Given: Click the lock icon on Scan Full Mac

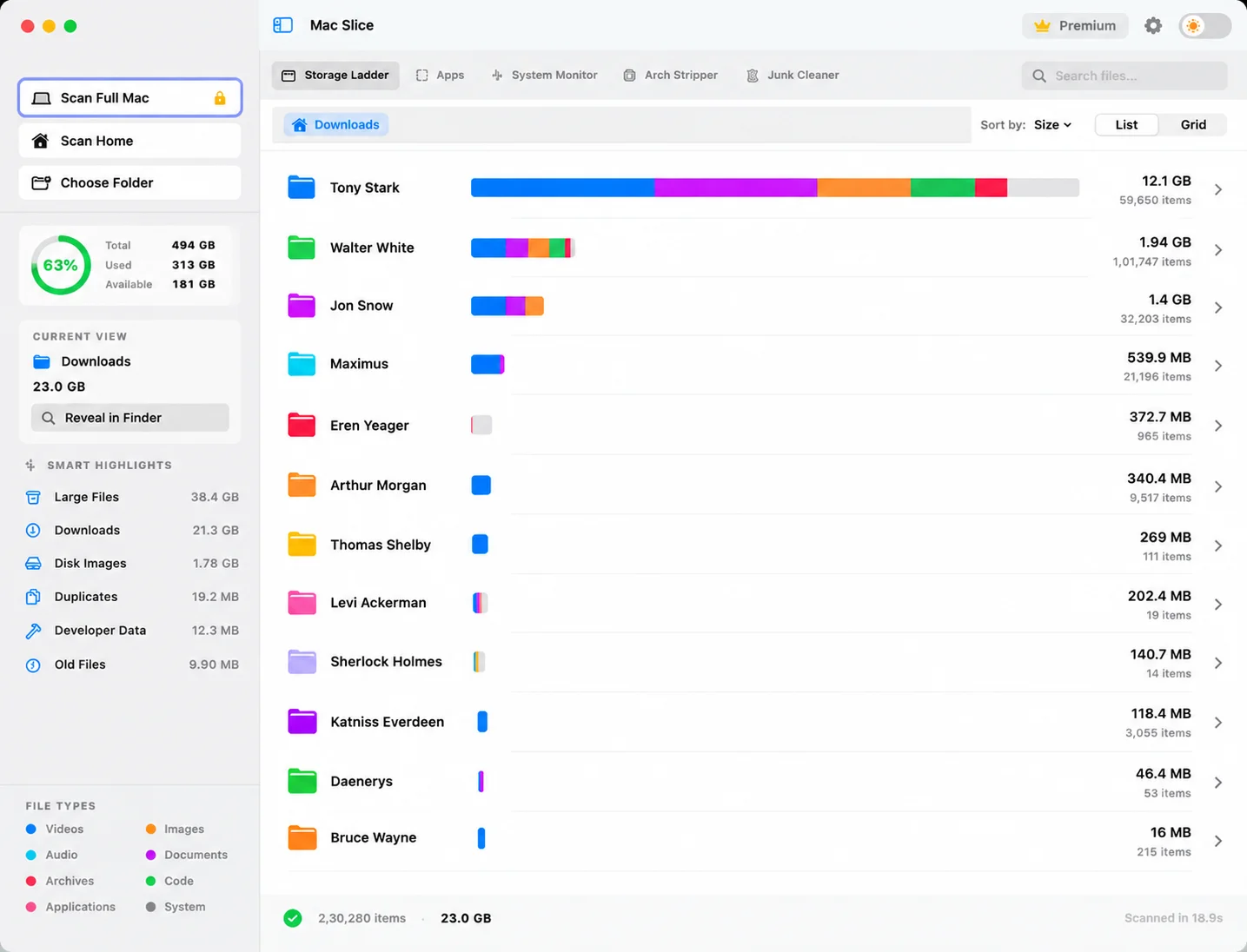Looking at the screenshot, I should coord(220,98).
